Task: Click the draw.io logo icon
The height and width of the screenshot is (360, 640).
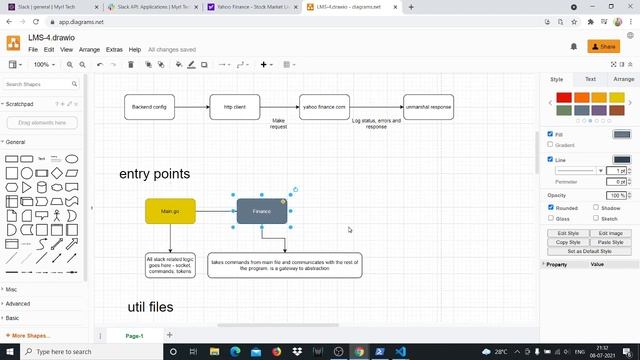Action: 13,43
